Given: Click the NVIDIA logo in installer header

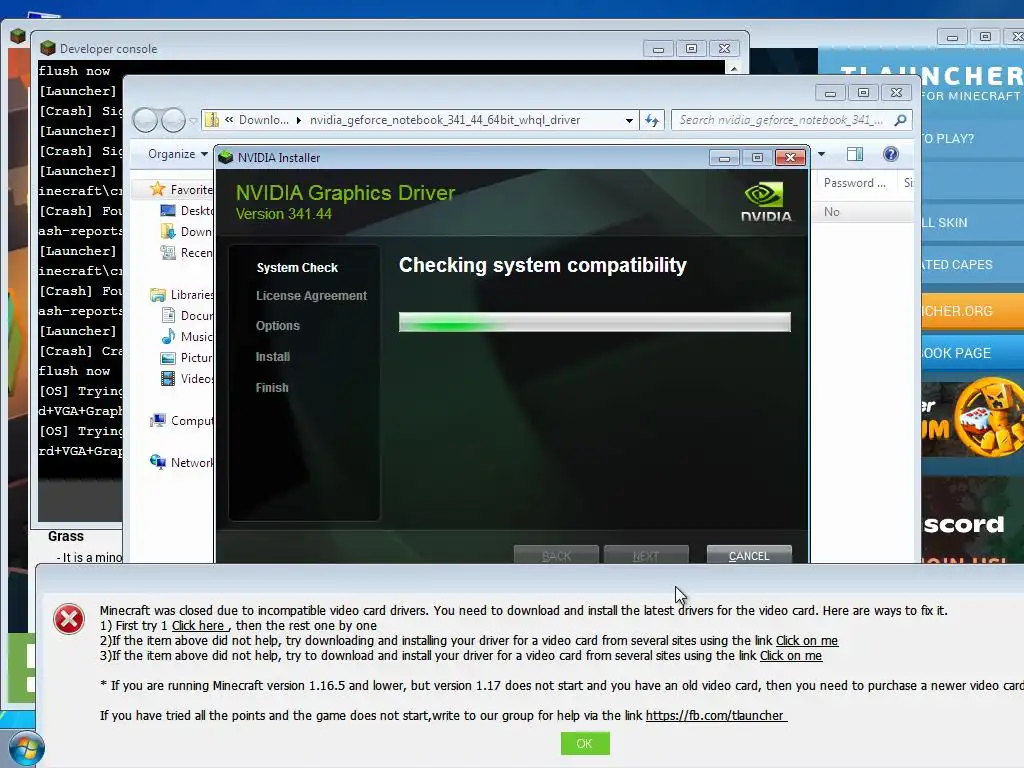Looking at the screenshot, I should [x=765, y=202].
